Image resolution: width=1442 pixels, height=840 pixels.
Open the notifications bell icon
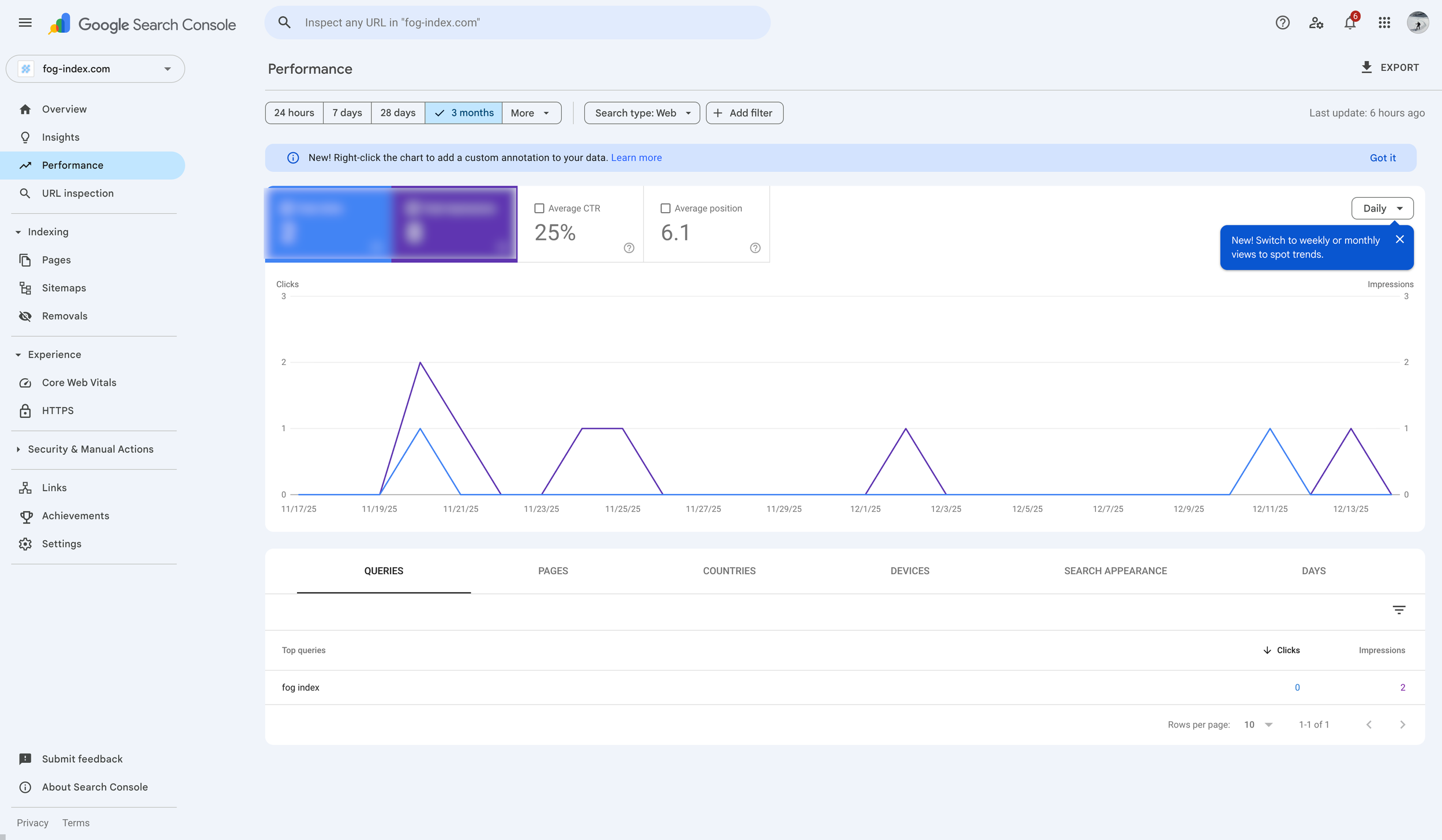pos(1350,22)
